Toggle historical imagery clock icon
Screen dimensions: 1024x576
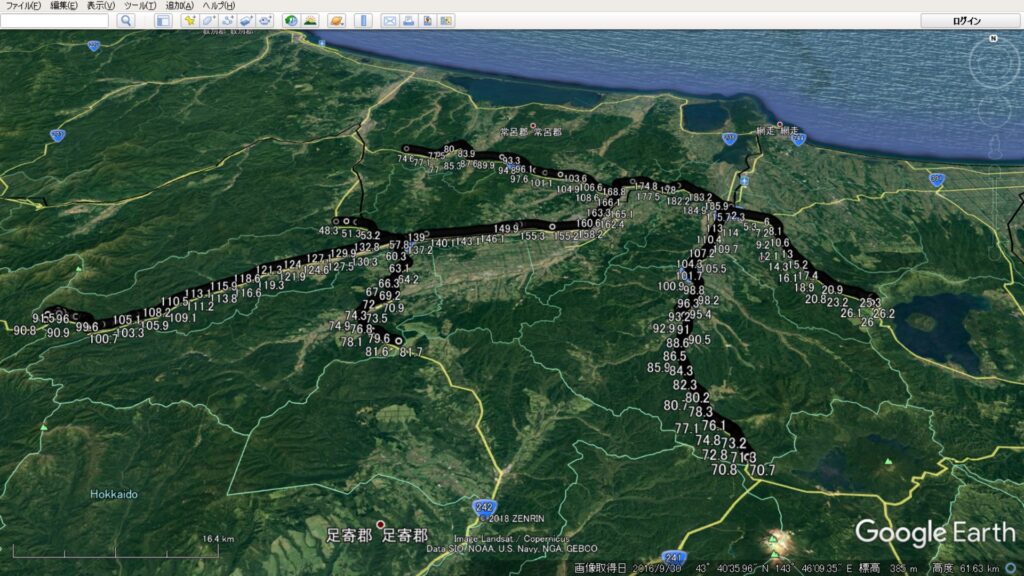click(x=291, y=20)
